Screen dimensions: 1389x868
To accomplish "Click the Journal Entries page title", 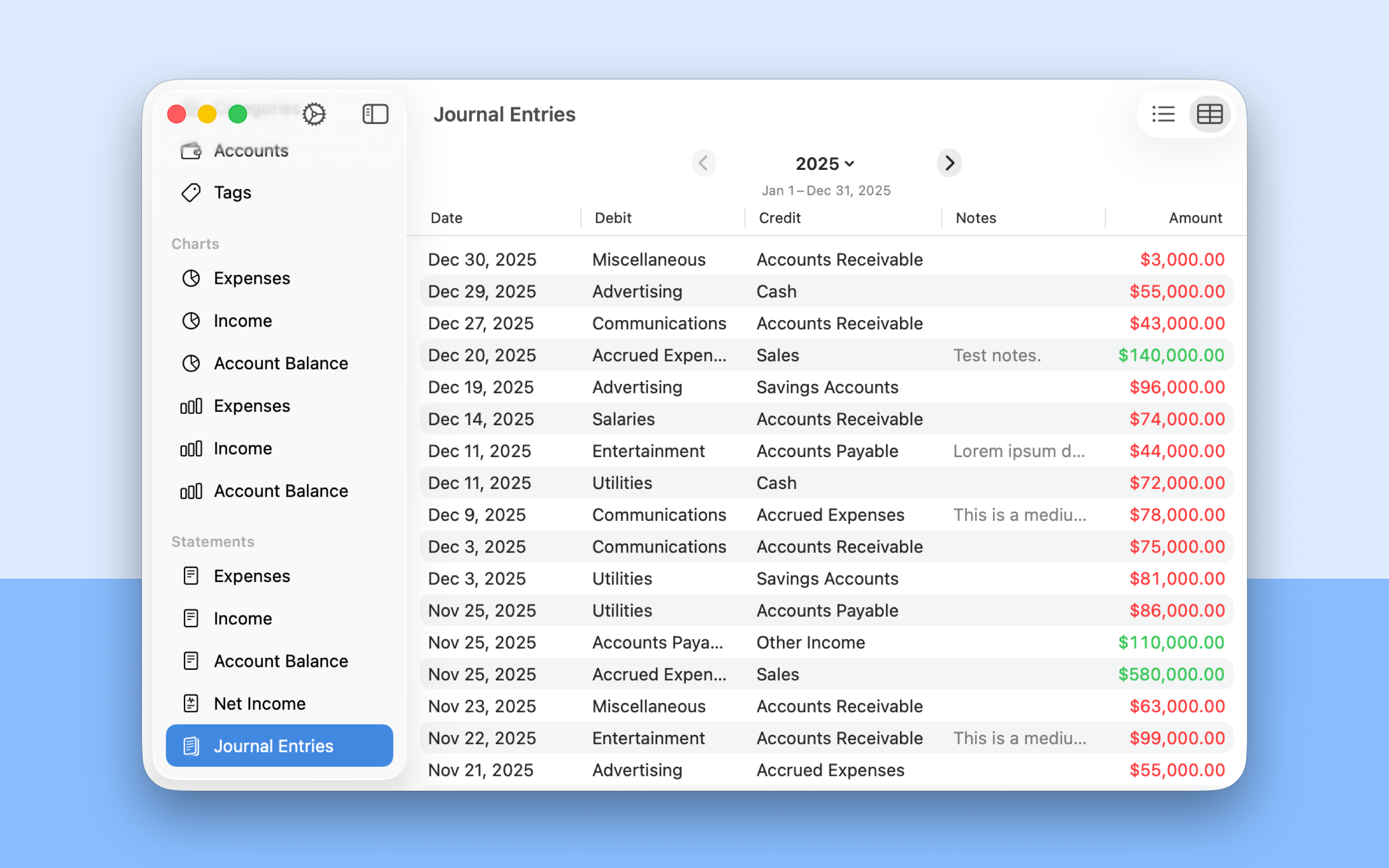I will click(x=504, y=114).
